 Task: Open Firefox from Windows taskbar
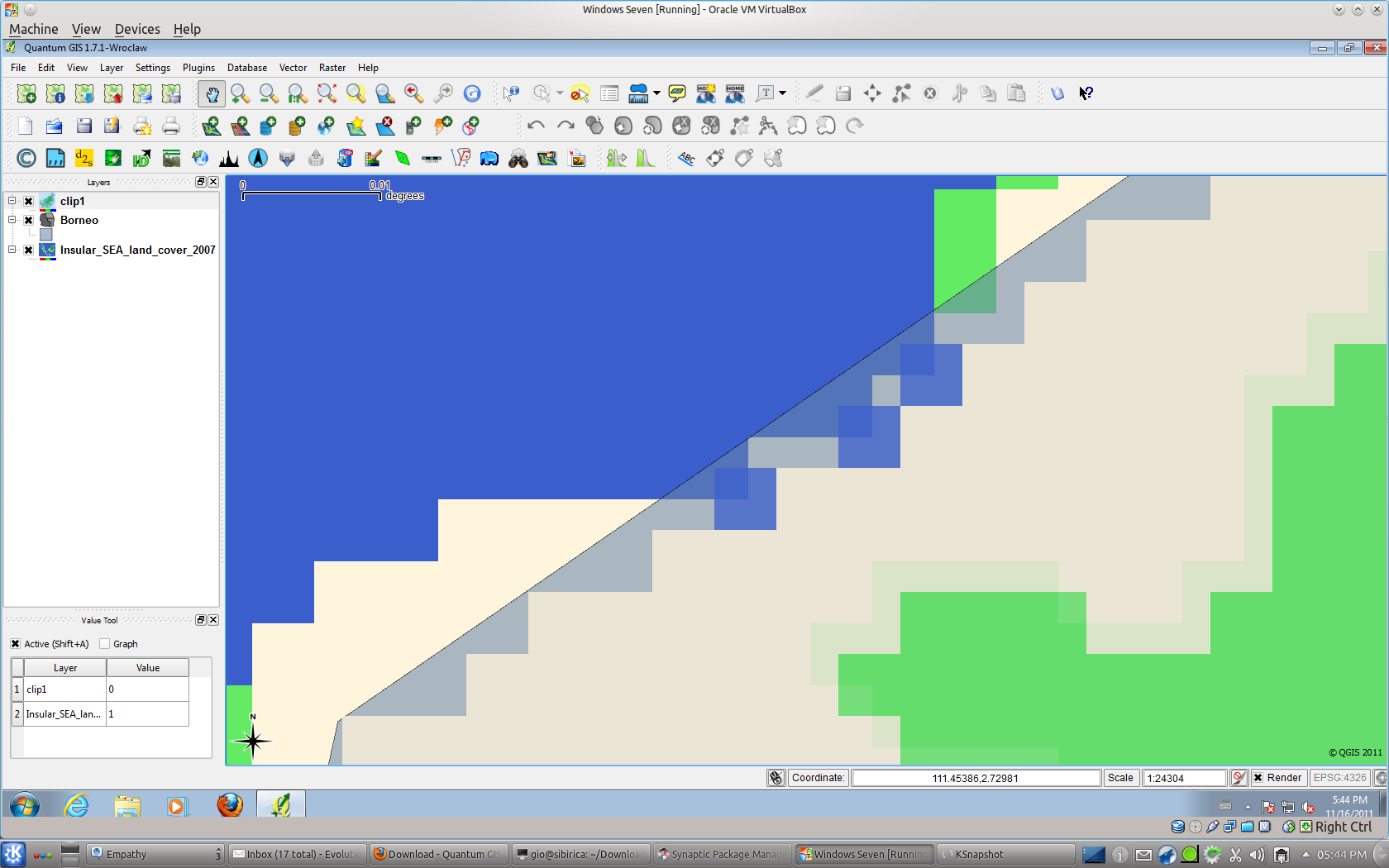[230, 805]
